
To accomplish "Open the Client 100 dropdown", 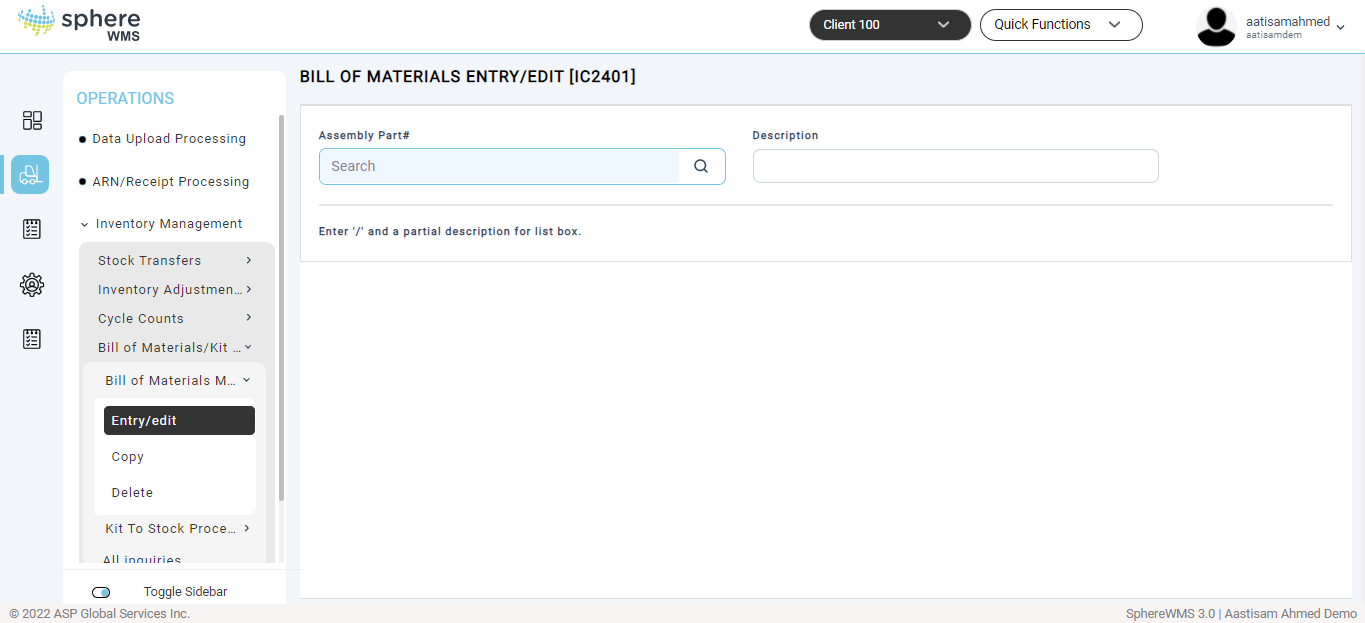I will (x=890, y=25).
